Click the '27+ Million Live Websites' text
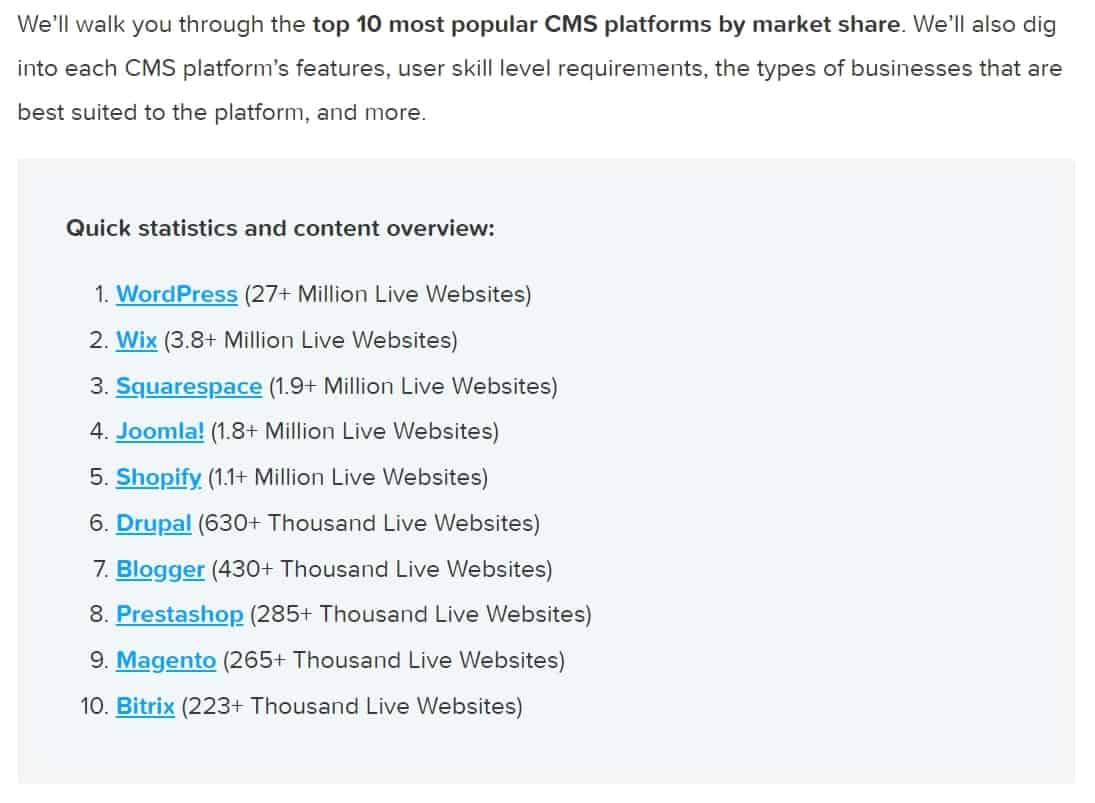The height and width of the screenshot is (803, 1095). [388, 294]
